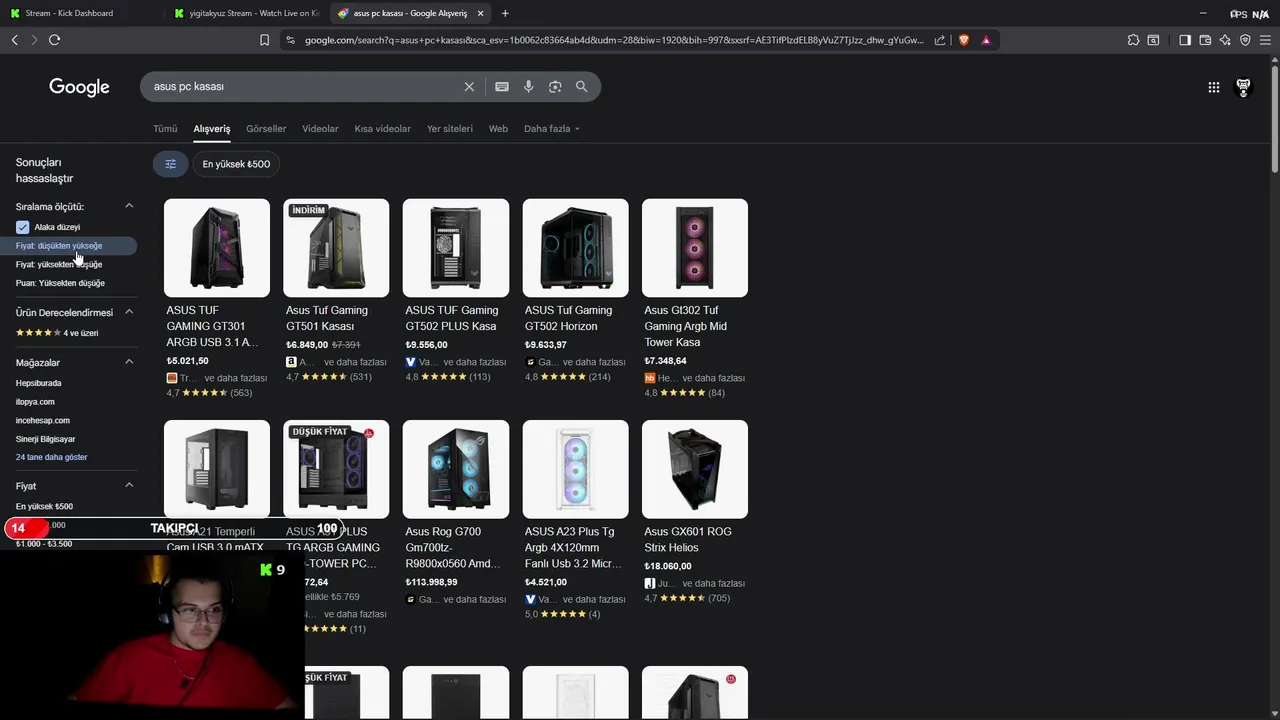Reload the page with the refresh icon
The height and width of the screenshot is (720, 1280).
coord(54,40)
